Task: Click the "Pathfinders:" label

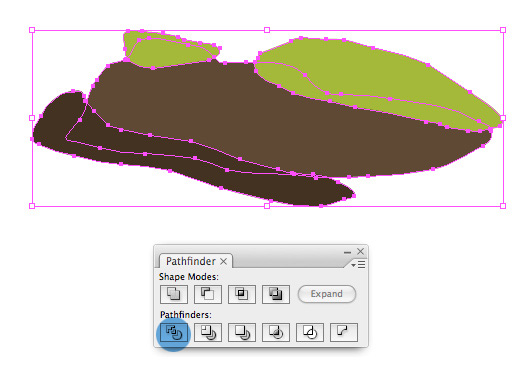Action: [186, 315]
